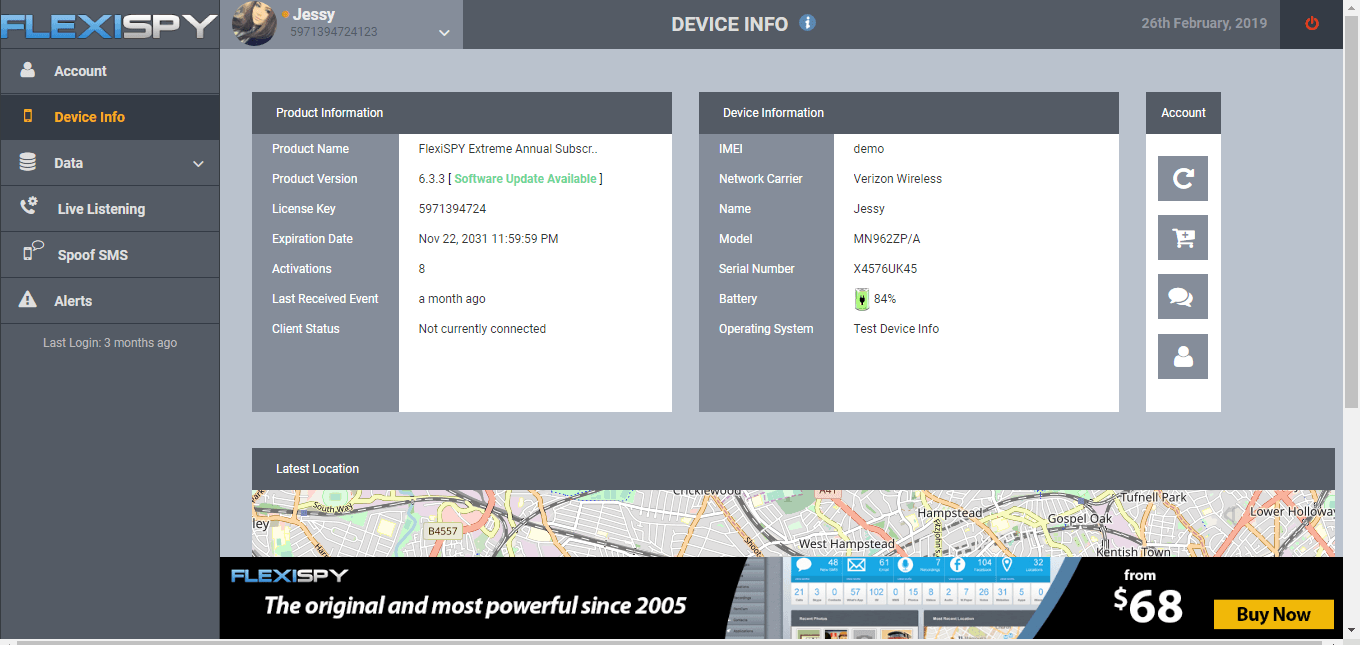The width and height of the screenshot is (1360, 645).
Task: Click the Account person icon in sidebar
Action: [28, 70]
